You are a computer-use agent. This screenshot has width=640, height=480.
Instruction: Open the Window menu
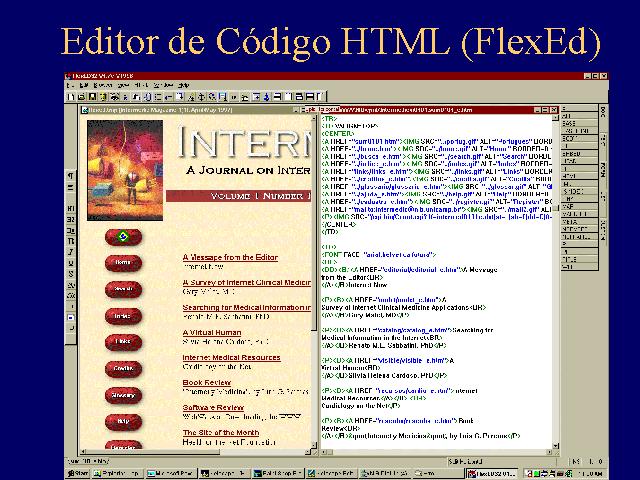(x=163, y=85)
